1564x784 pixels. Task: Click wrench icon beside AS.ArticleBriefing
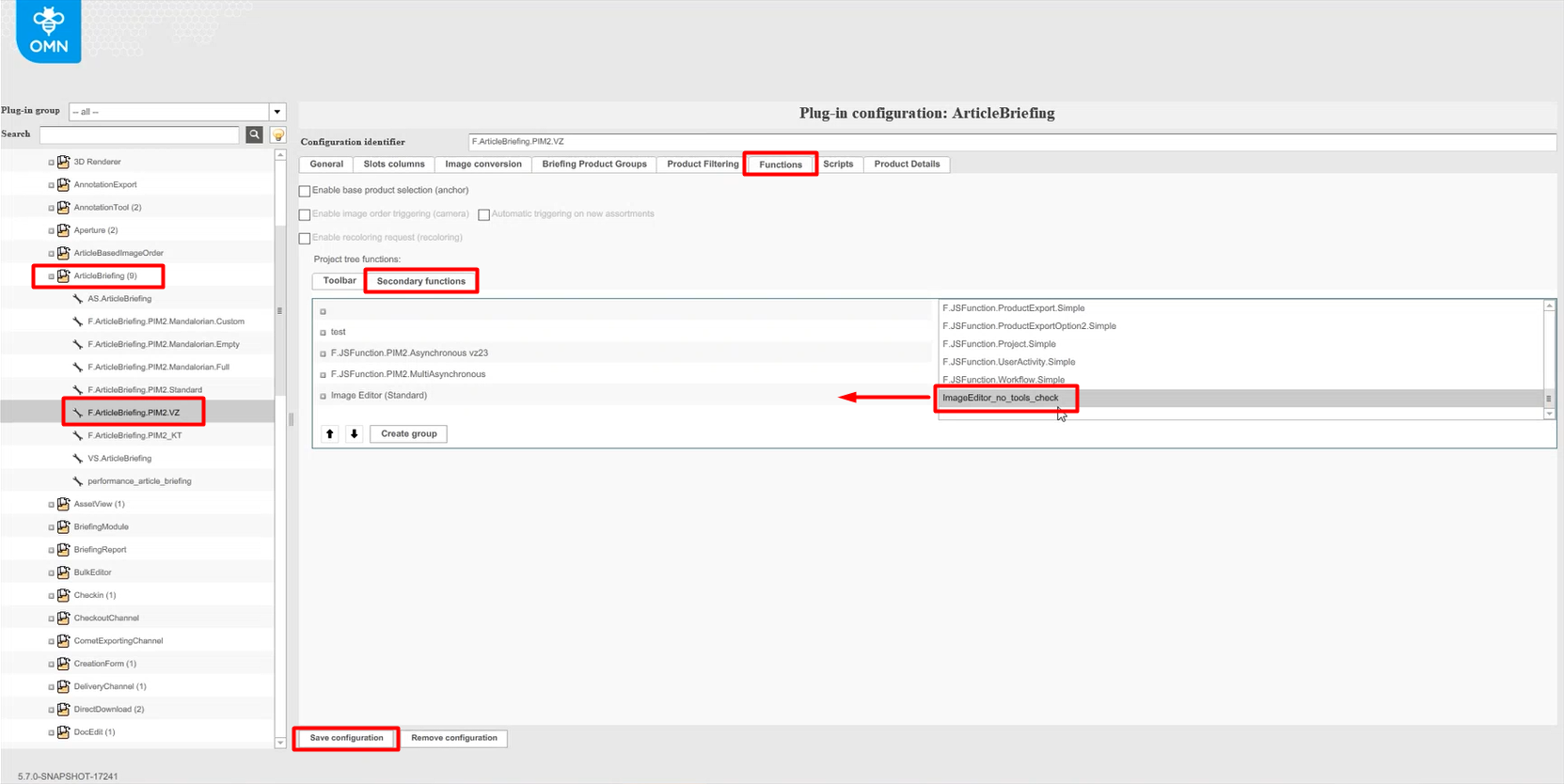78,299
